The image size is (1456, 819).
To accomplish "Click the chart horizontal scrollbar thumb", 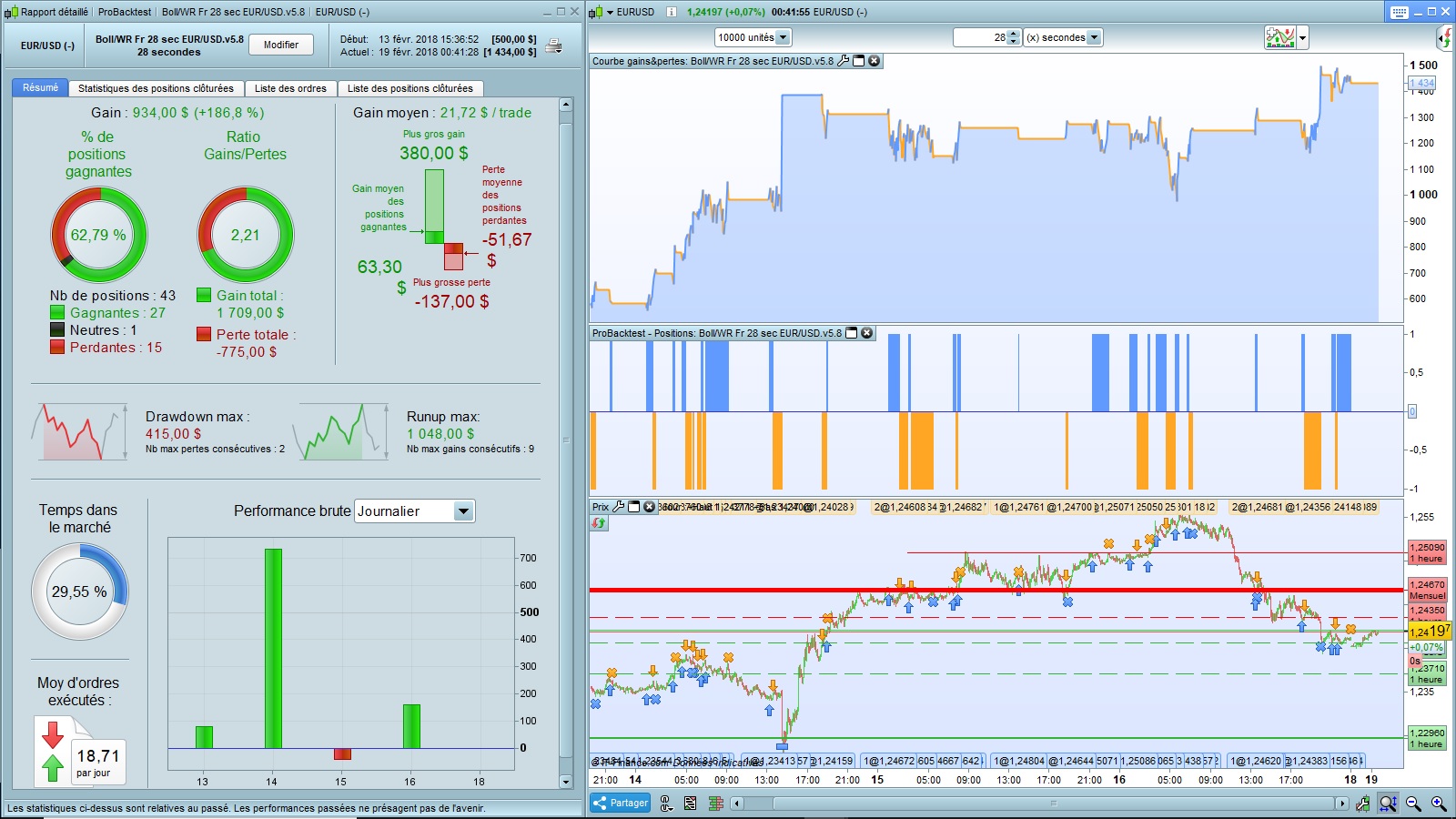I will click(1054, 803).
